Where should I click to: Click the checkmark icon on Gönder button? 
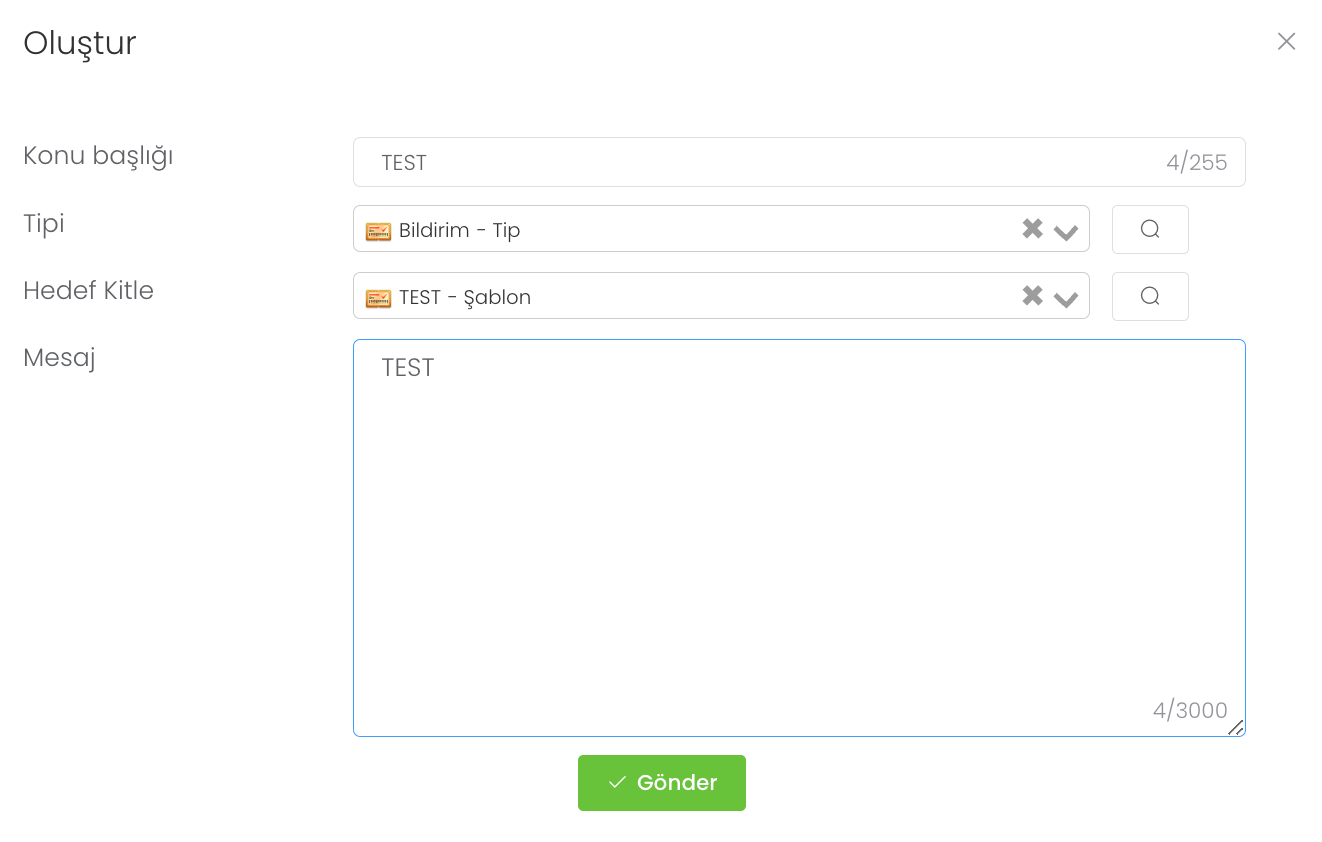(x=617, y=782)
